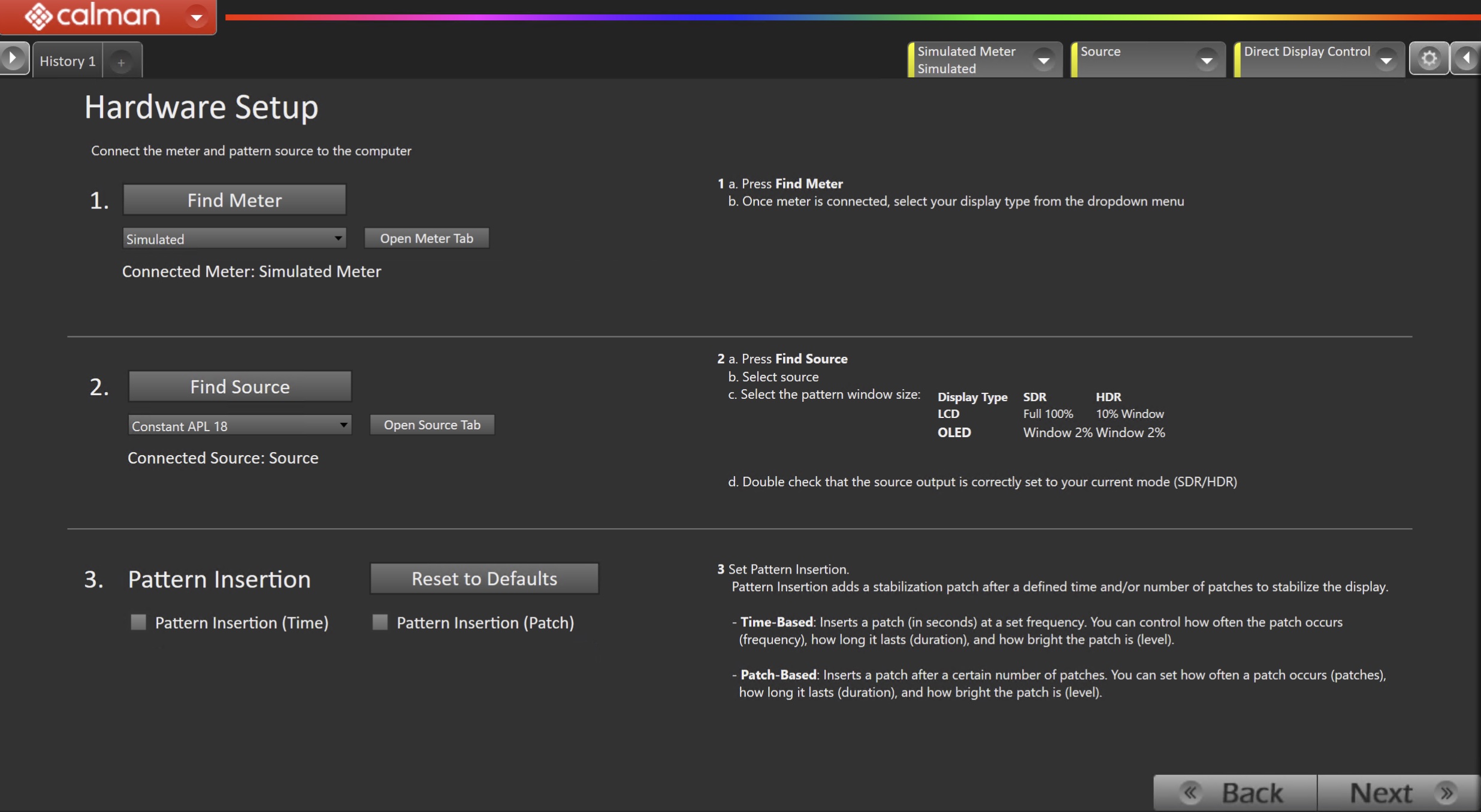Viewport: 1481px width, 812px height.
Task: Open the settings gear icon
Action: coord(1429,59)
